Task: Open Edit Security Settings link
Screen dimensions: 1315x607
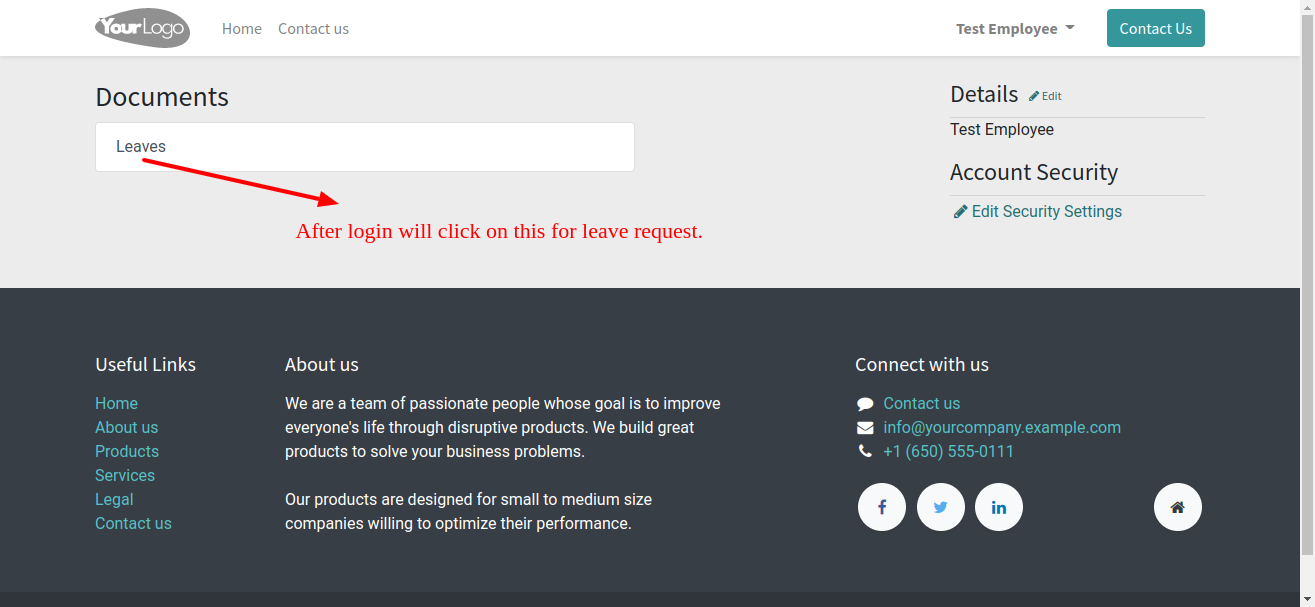Action: (1037, 211)
